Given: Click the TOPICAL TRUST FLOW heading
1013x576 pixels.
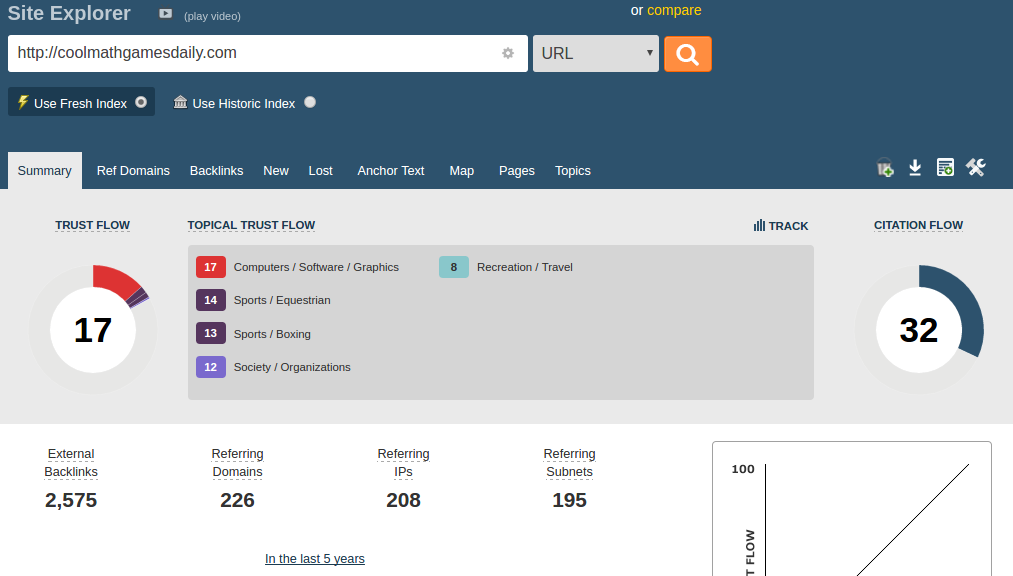Looking at the screenshot, I should (x=251, y=225).
